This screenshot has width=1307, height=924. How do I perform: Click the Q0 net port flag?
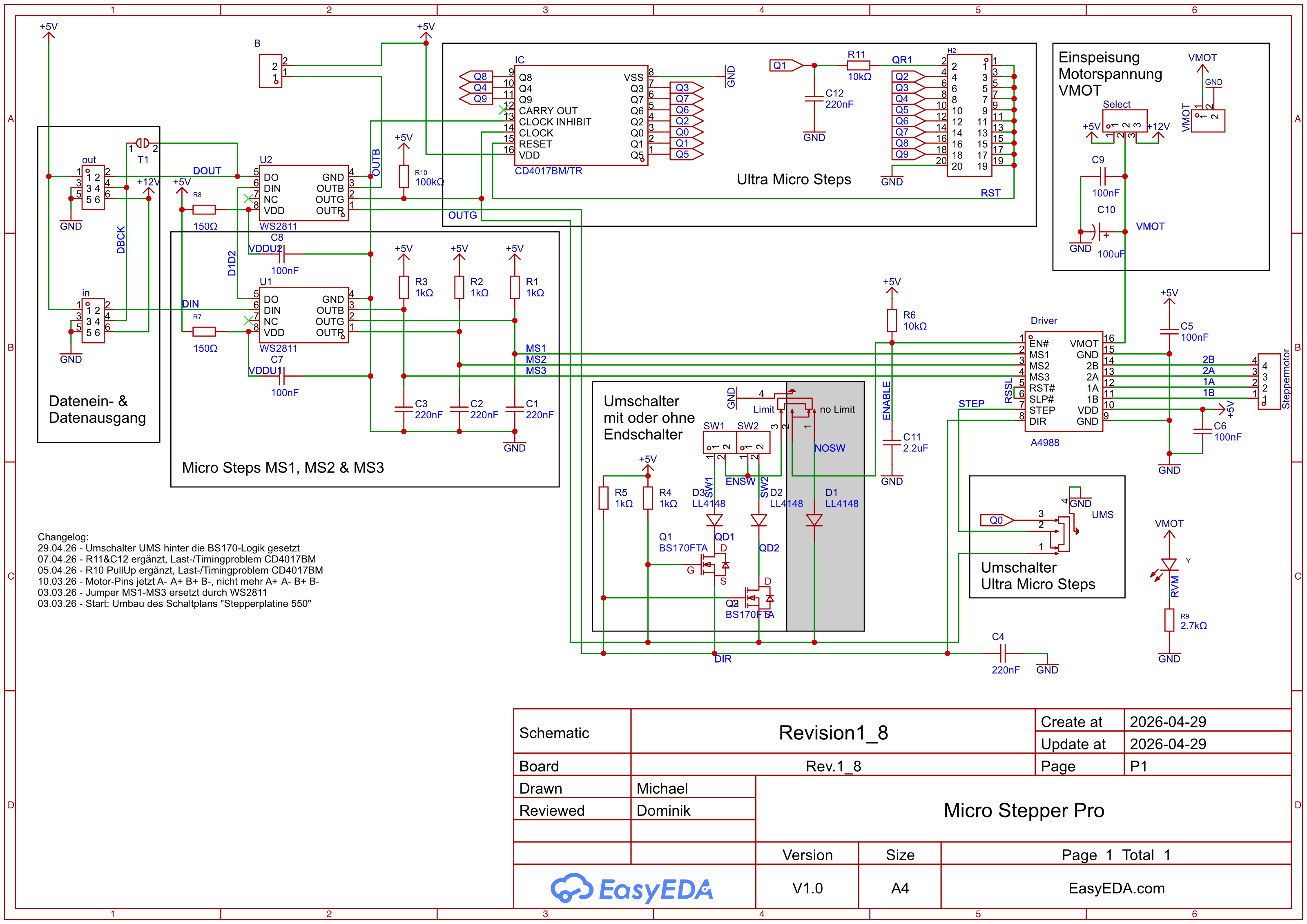point(996,520)
